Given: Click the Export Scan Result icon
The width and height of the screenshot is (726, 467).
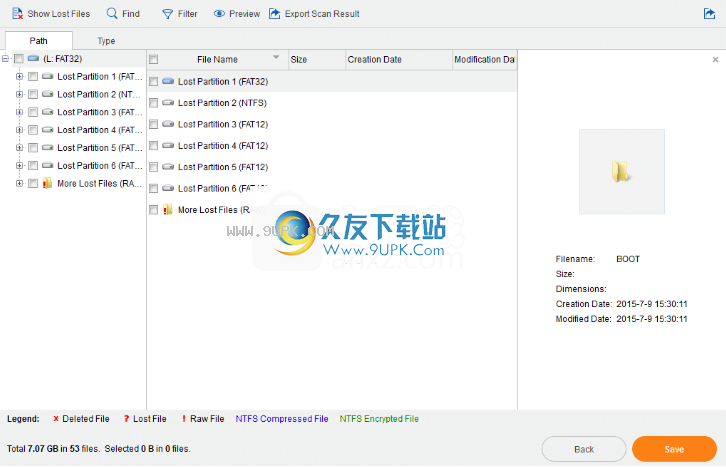Looking at the screenshot, I should [275, 13].
